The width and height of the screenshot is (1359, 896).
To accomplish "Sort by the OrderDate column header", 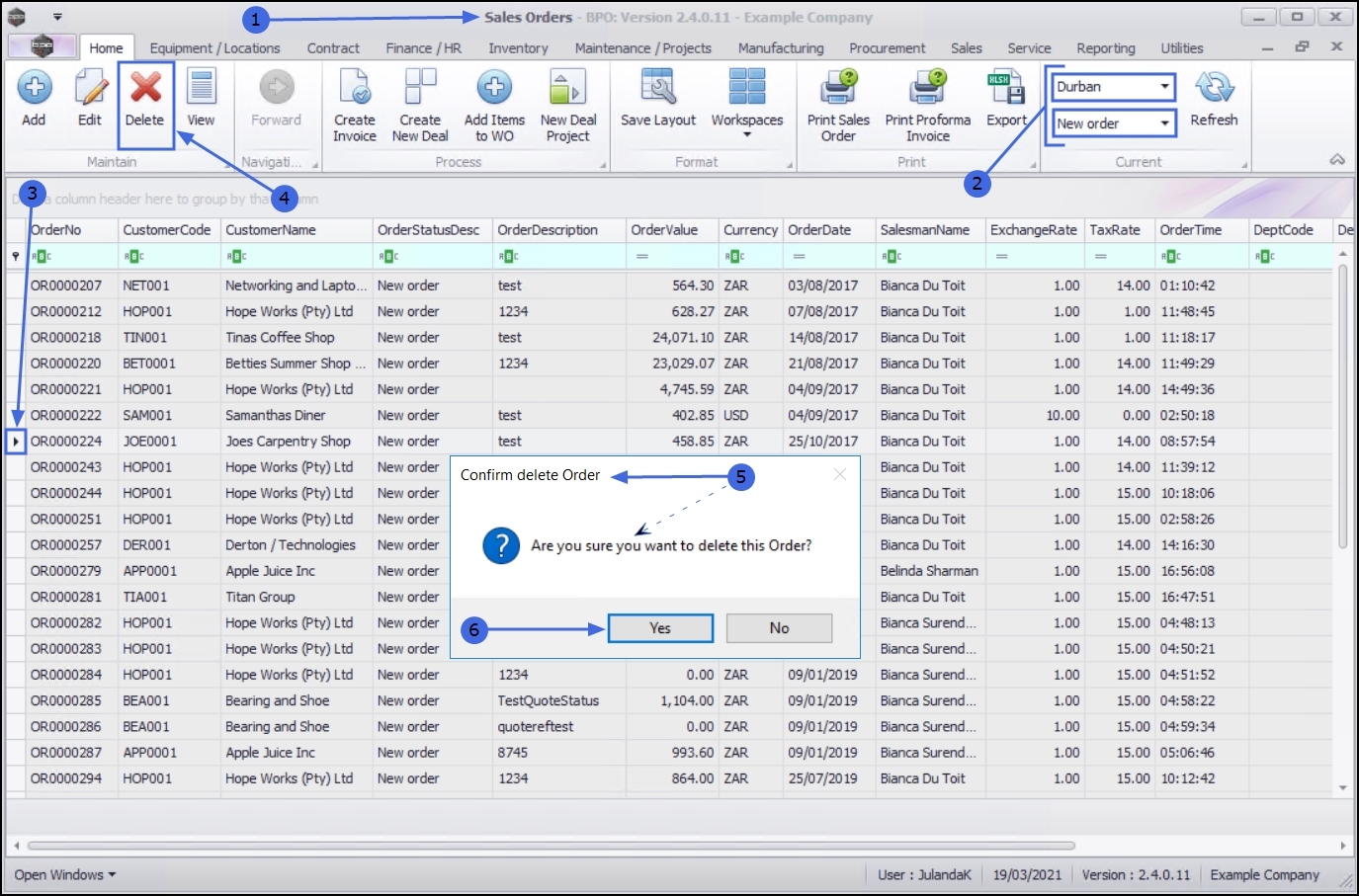I will (829, 230).
